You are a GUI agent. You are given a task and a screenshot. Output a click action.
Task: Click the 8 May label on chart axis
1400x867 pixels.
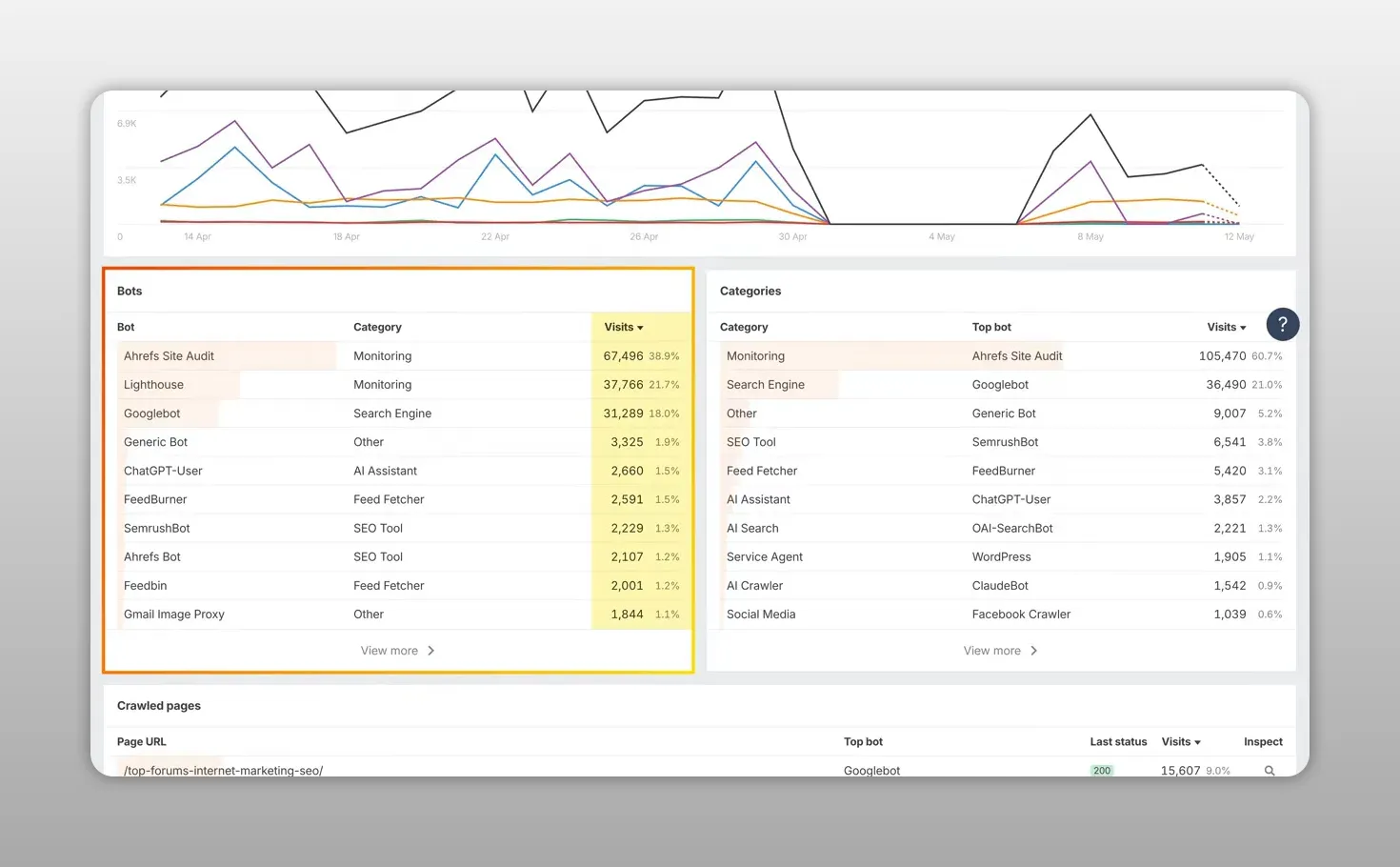(1090, 236)
